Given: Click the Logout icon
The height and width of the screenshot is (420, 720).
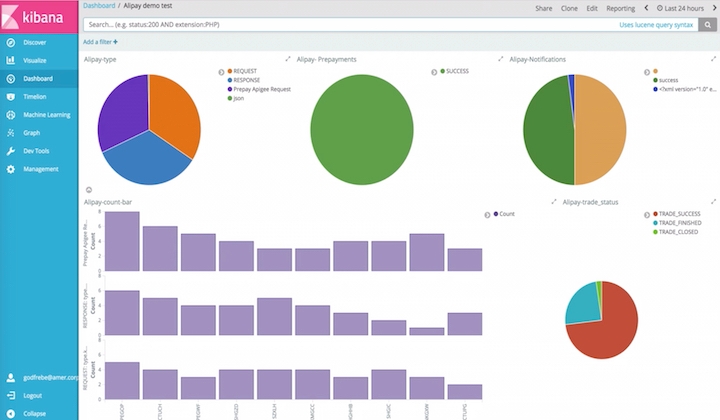Looking at the screenshot, I should (11, 395).
